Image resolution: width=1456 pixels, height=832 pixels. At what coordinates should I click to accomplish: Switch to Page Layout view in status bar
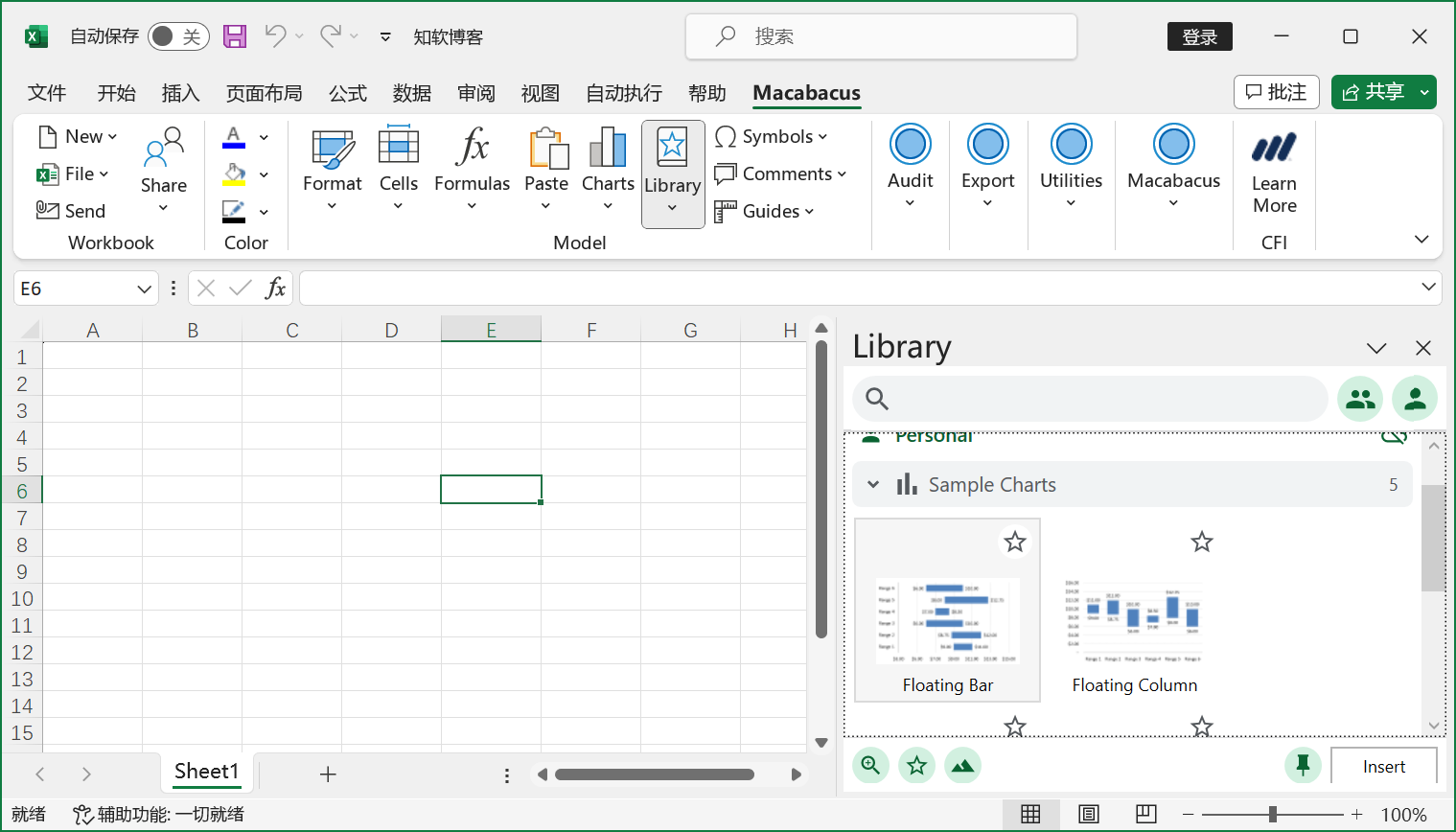(x=1089, y=815)
